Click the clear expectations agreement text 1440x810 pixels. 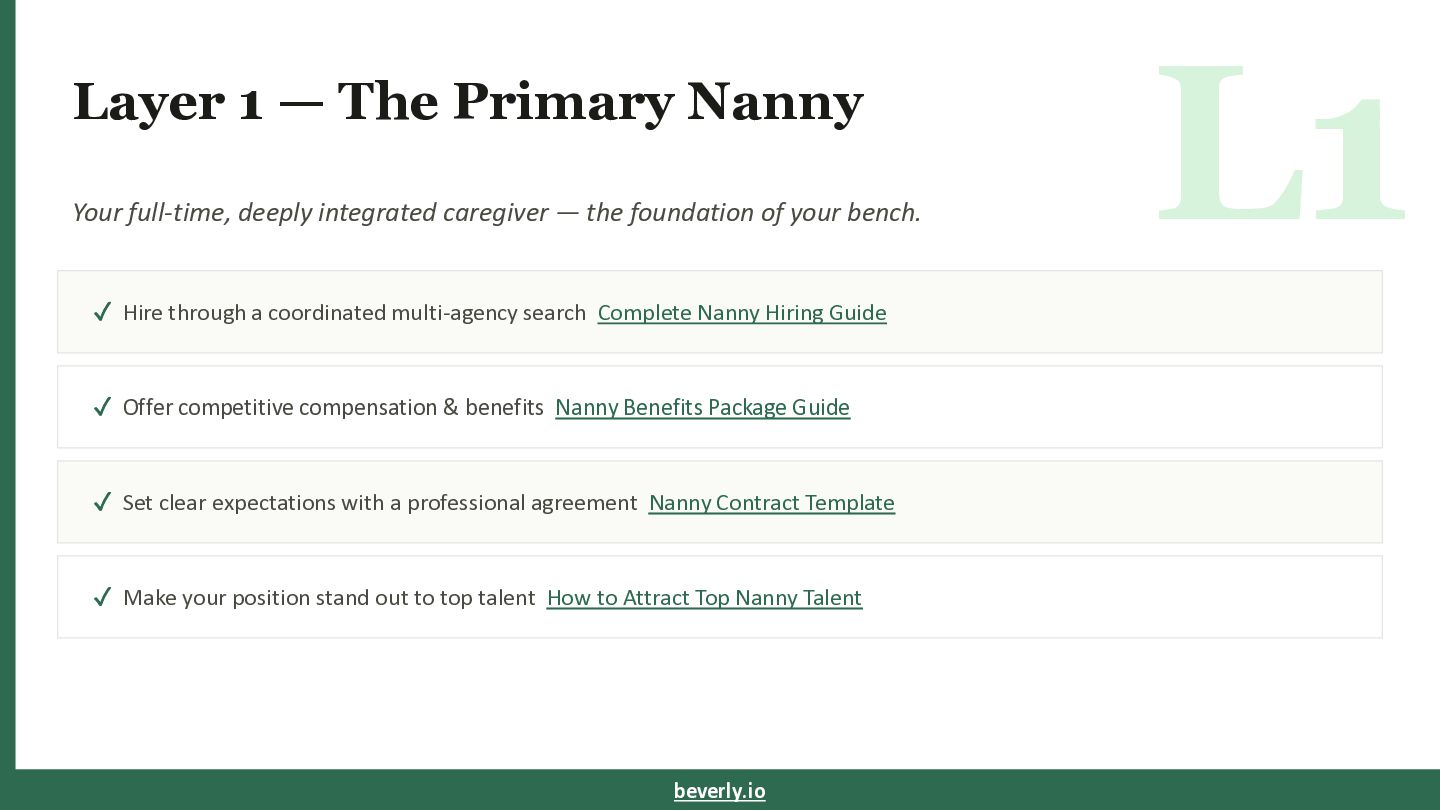(x=380, y=503)
